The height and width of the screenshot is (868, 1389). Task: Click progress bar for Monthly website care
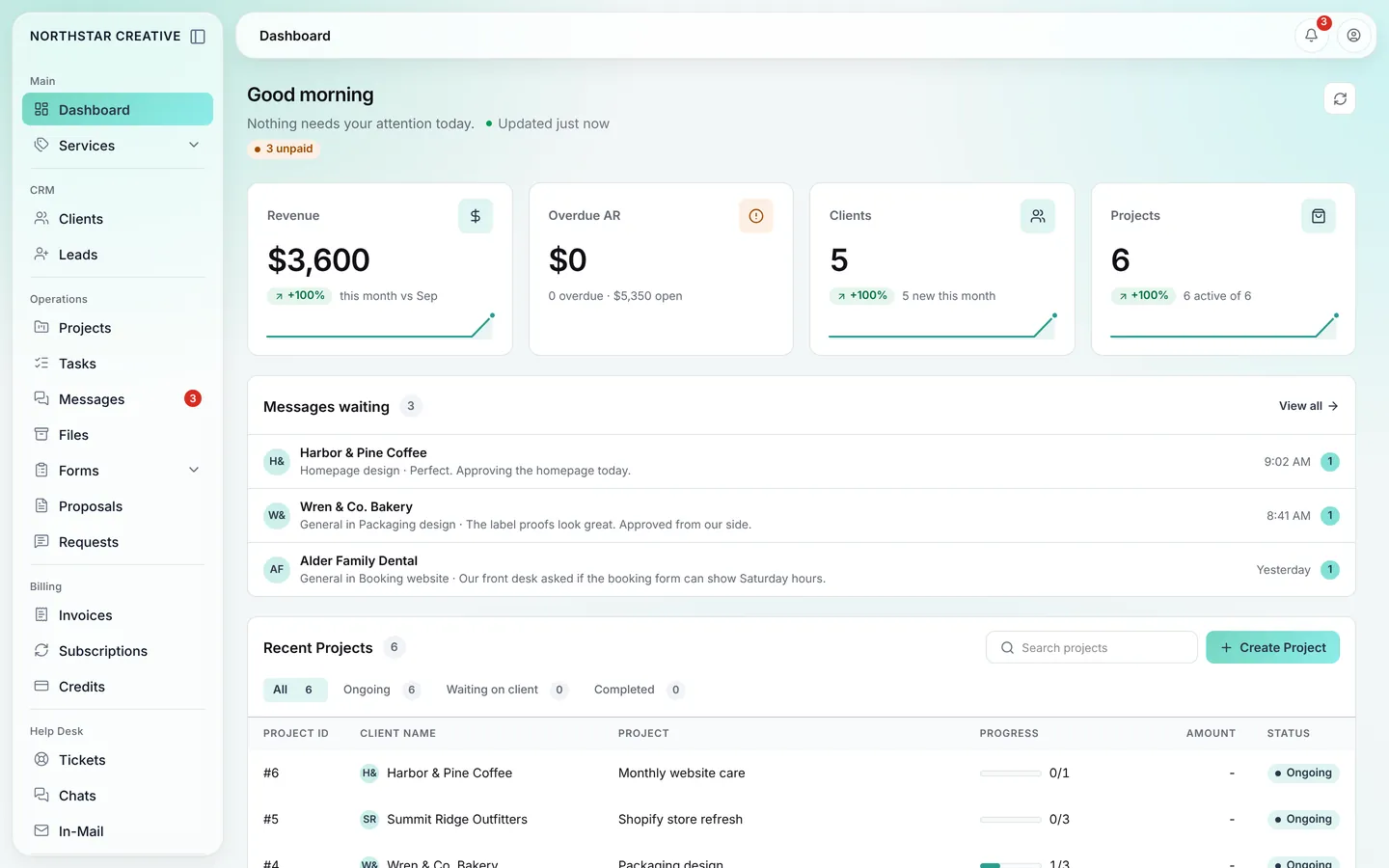(1010, 773)
